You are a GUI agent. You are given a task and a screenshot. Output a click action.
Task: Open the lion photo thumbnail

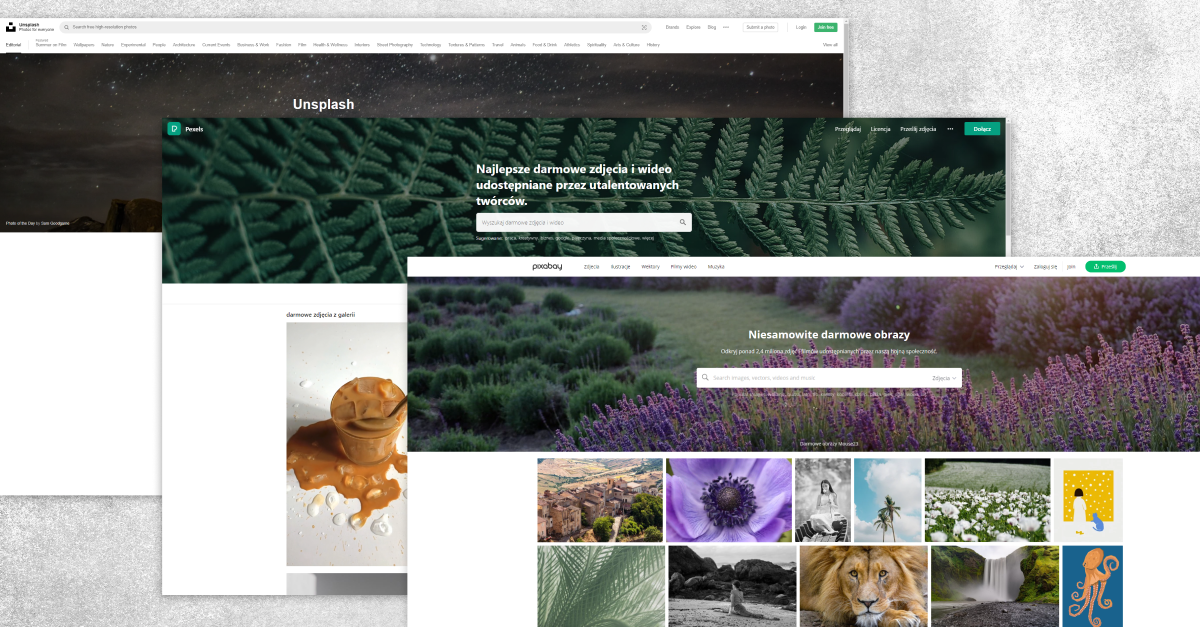pos(863,585)
